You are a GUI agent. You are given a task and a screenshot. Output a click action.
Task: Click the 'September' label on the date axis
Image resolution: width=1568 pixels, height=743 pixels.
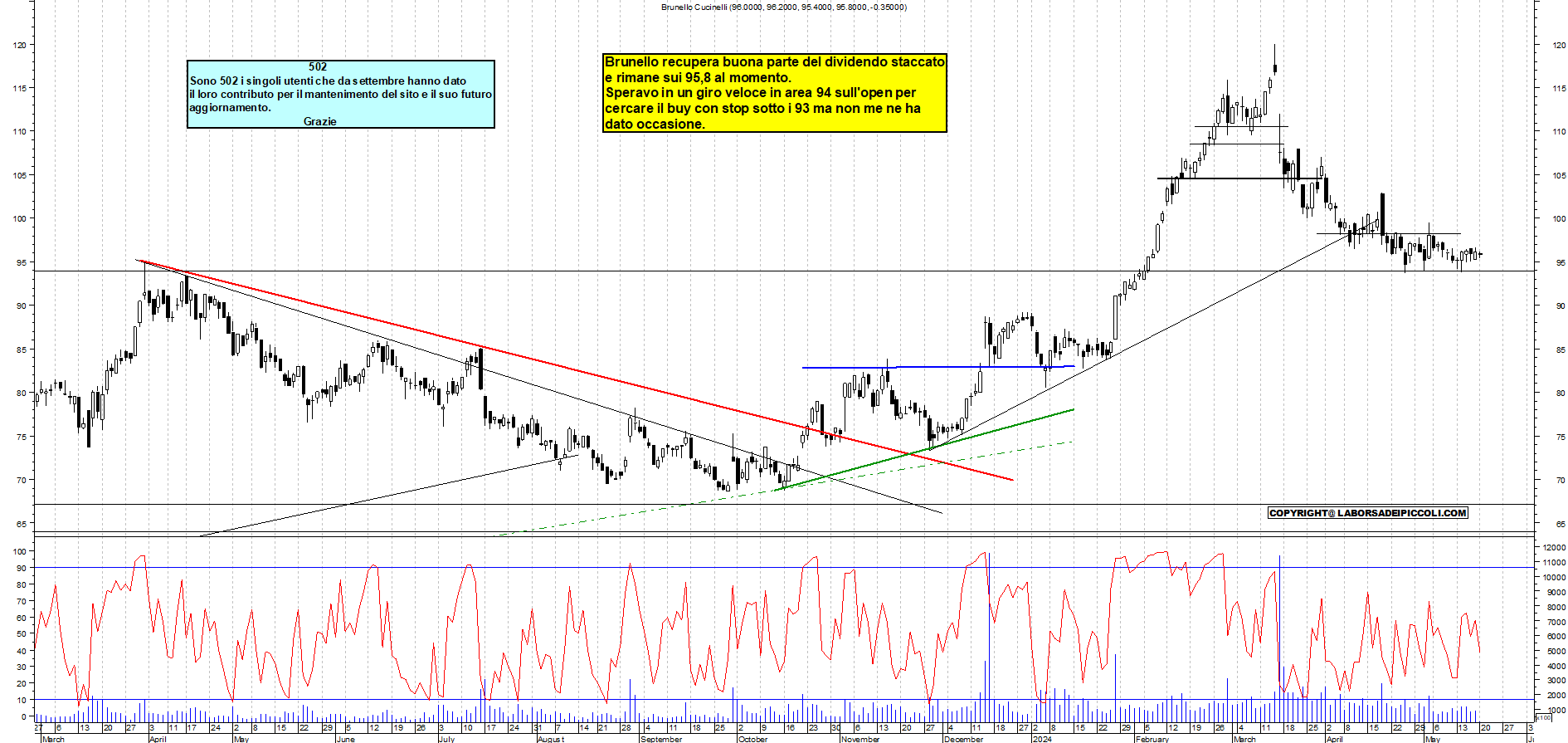coord(661,739)
